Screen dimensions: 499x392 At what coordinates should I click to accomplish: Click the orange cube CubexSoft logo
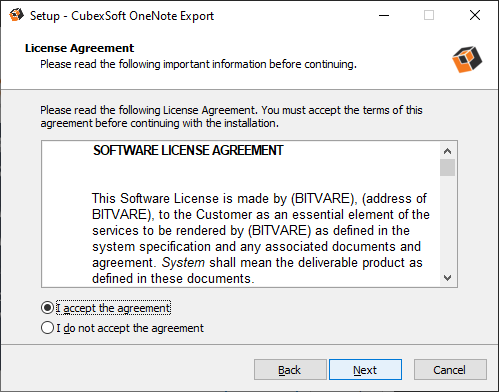click(467, 59)
